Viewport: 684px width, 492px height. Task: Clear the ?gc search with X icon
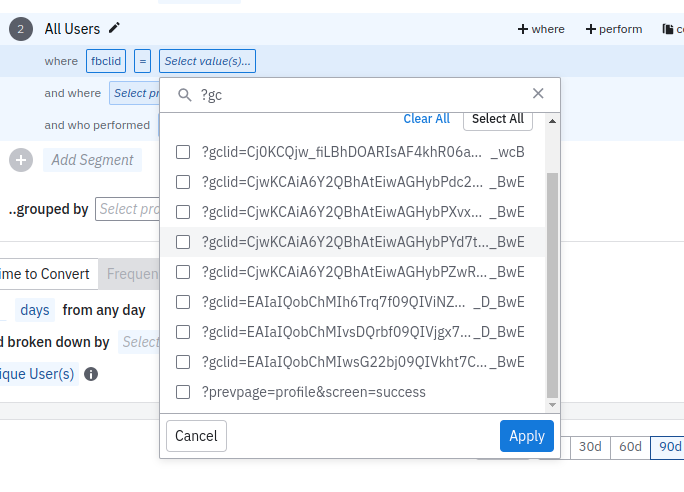pyautogui.click(x=538, y=93)
